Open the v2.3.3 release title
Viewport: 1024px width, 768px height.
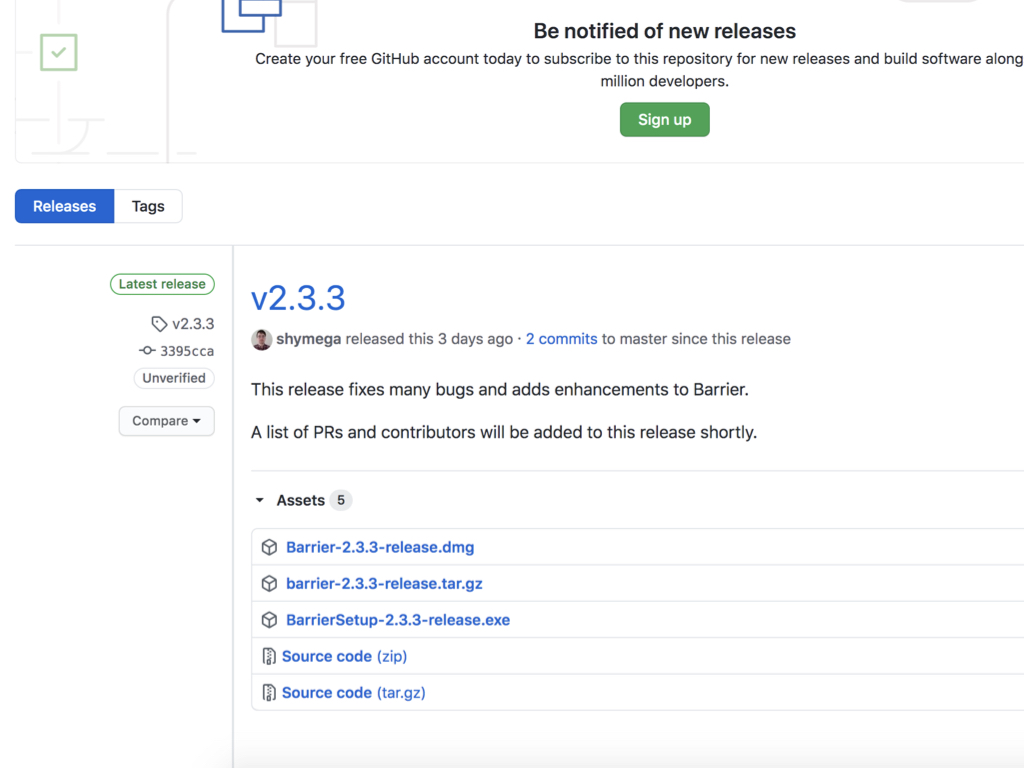click(x=298, y=298)
